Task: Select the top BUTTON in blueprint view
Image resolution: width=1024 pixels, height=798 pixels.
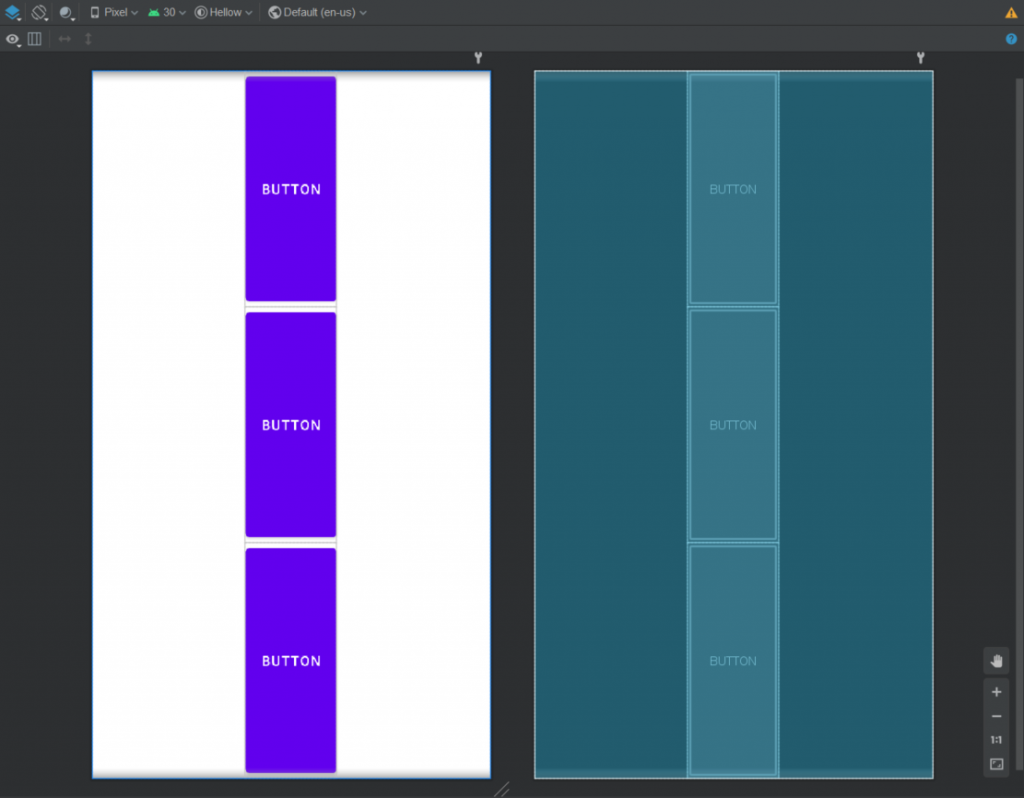Action: [x=733, y=189]
